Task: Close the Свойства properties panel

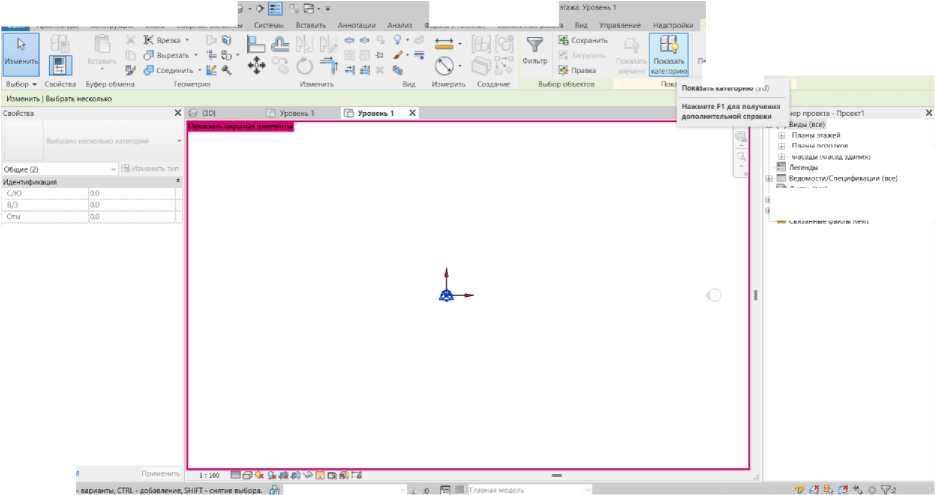Action: (179, 114)
